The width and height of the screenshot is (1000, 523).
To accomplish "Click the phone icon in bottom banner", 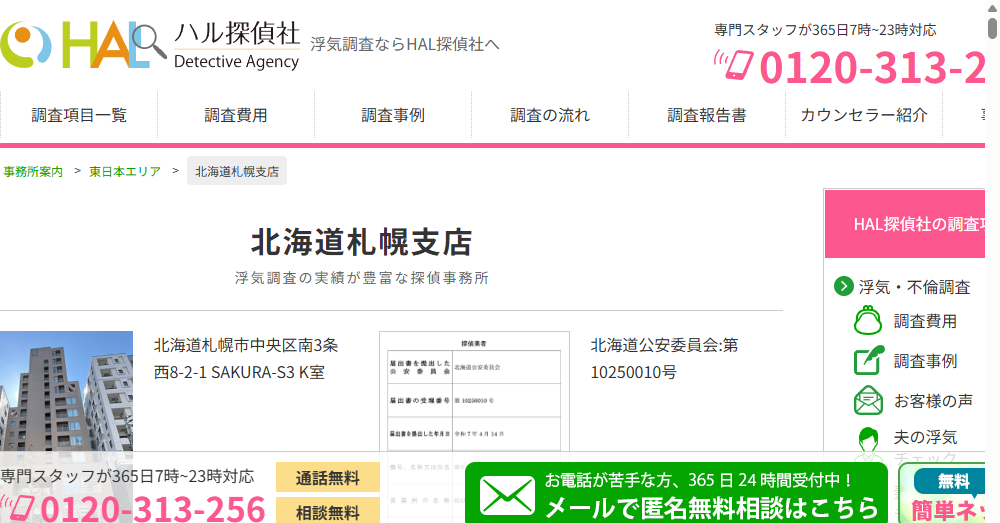I will click(20, 507).
